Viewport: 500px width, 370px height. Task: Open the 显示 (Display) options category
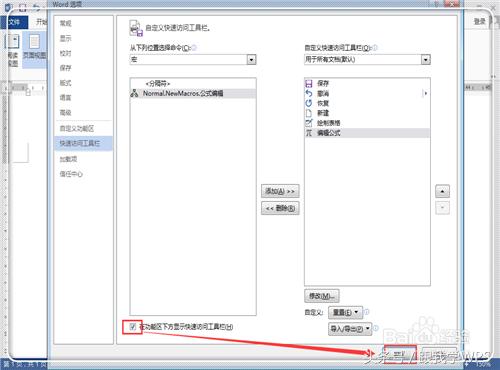coord(65,38)
